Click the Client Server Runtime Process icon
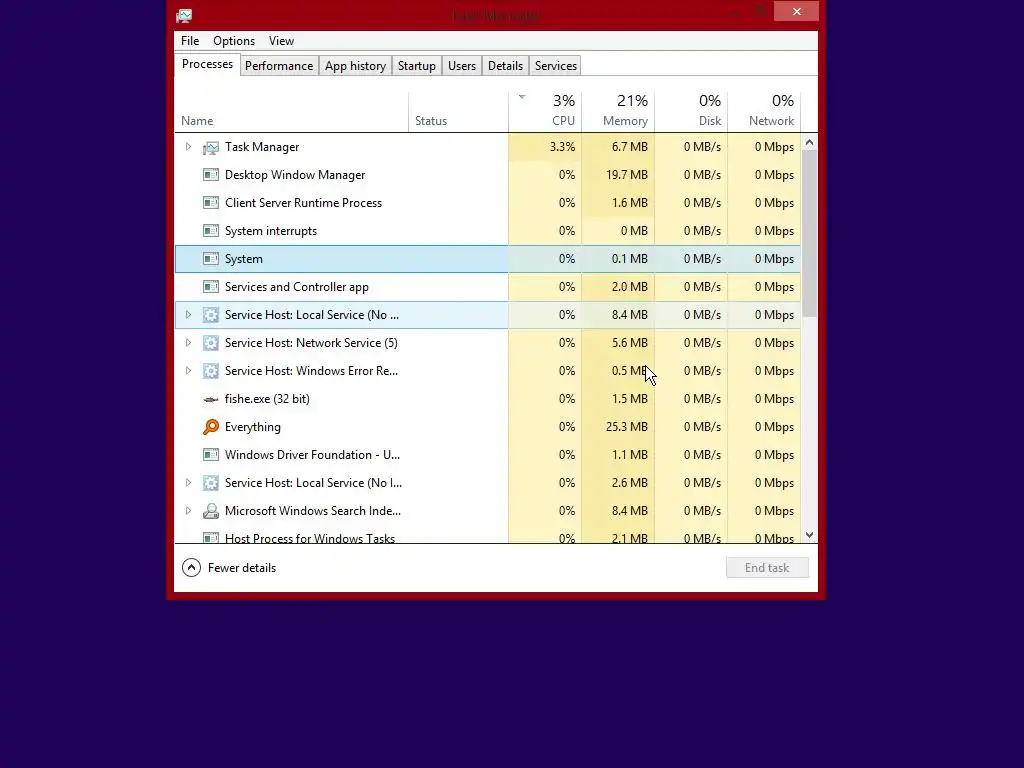 click(x=210, y=203)
